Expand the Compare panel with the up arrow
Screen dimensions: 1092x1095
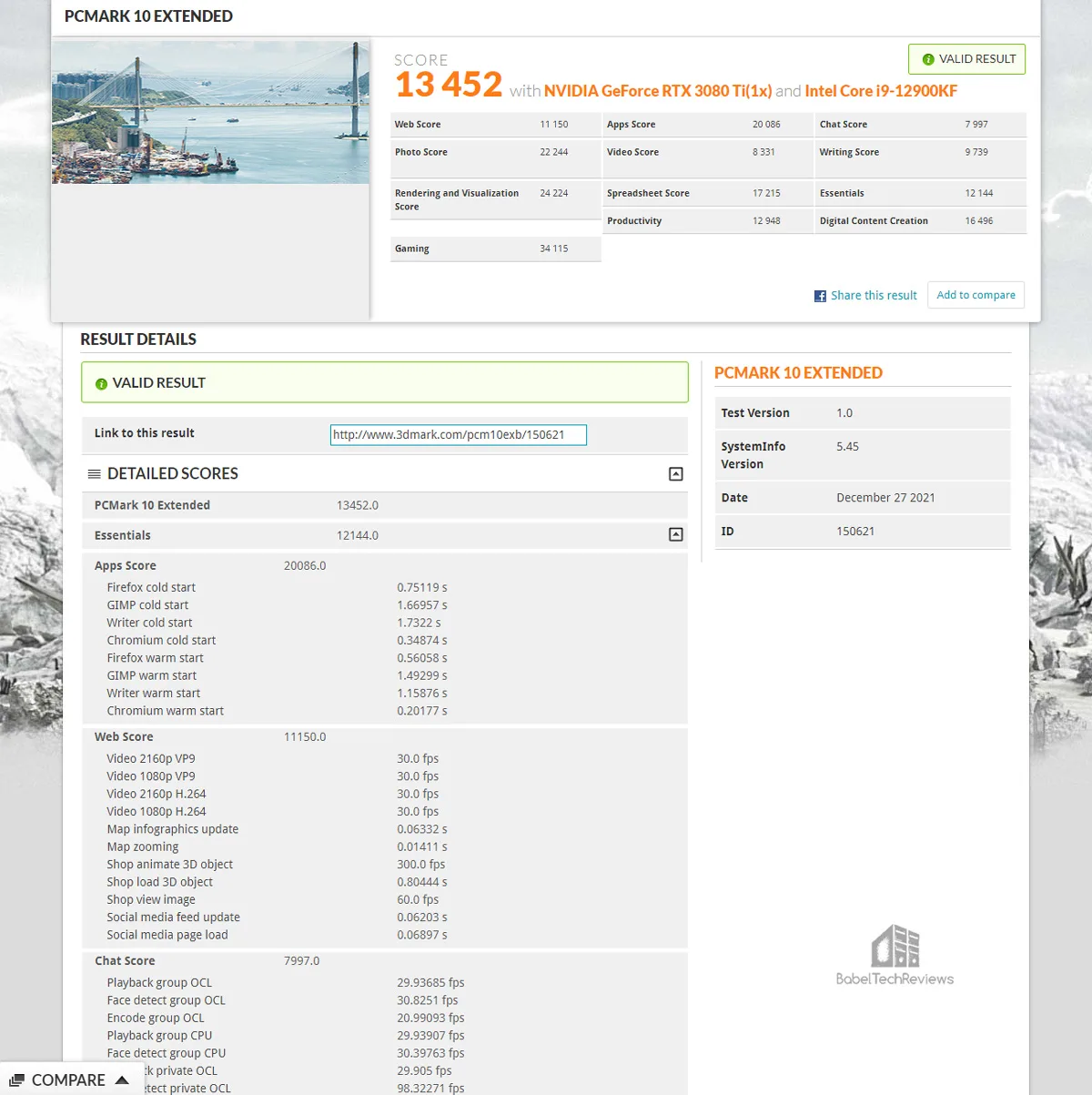tap(122, 1080)
